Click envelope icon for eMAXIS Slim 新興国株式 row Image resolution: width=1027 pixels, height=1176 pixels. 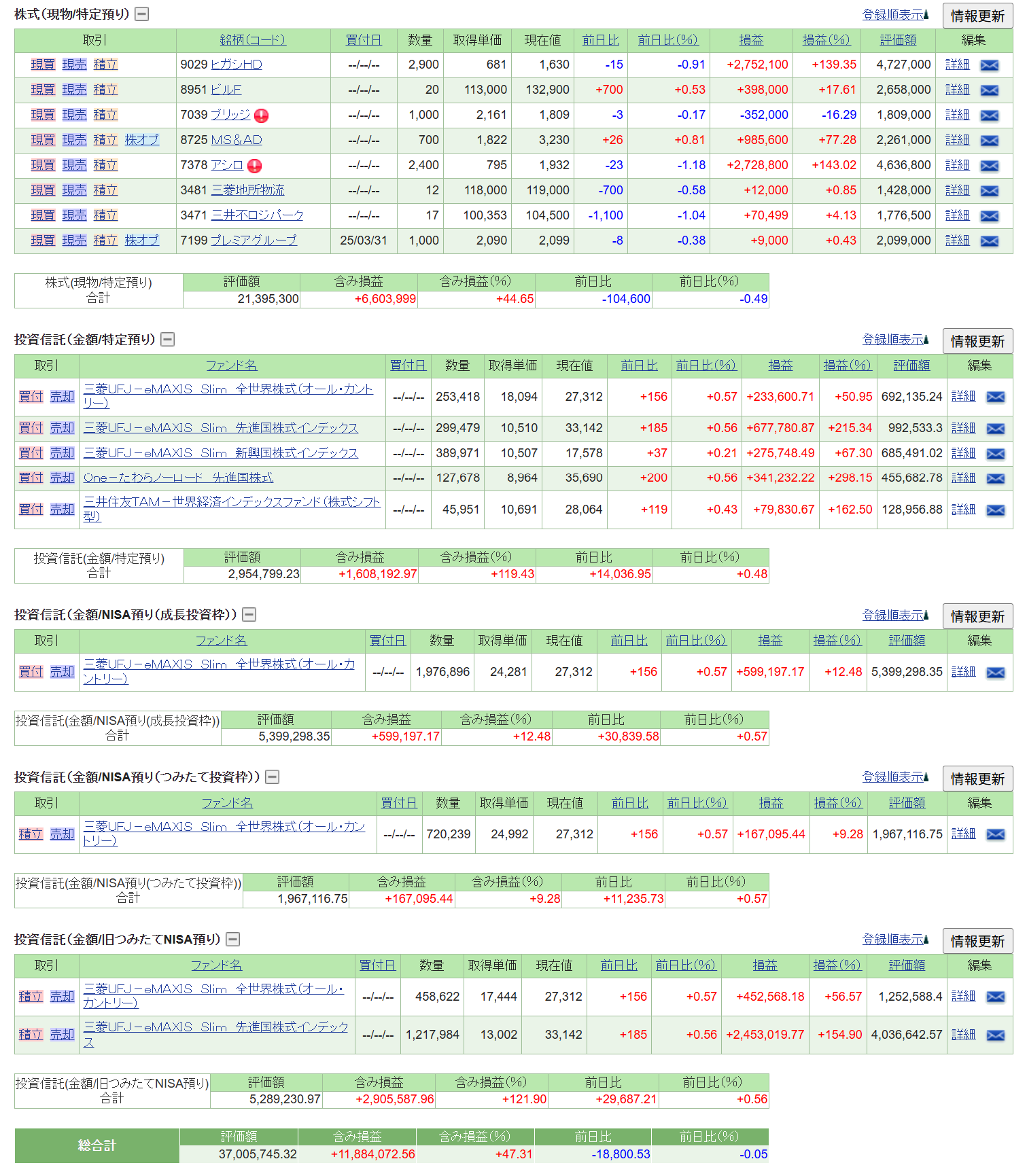click(x=996, y=454)
